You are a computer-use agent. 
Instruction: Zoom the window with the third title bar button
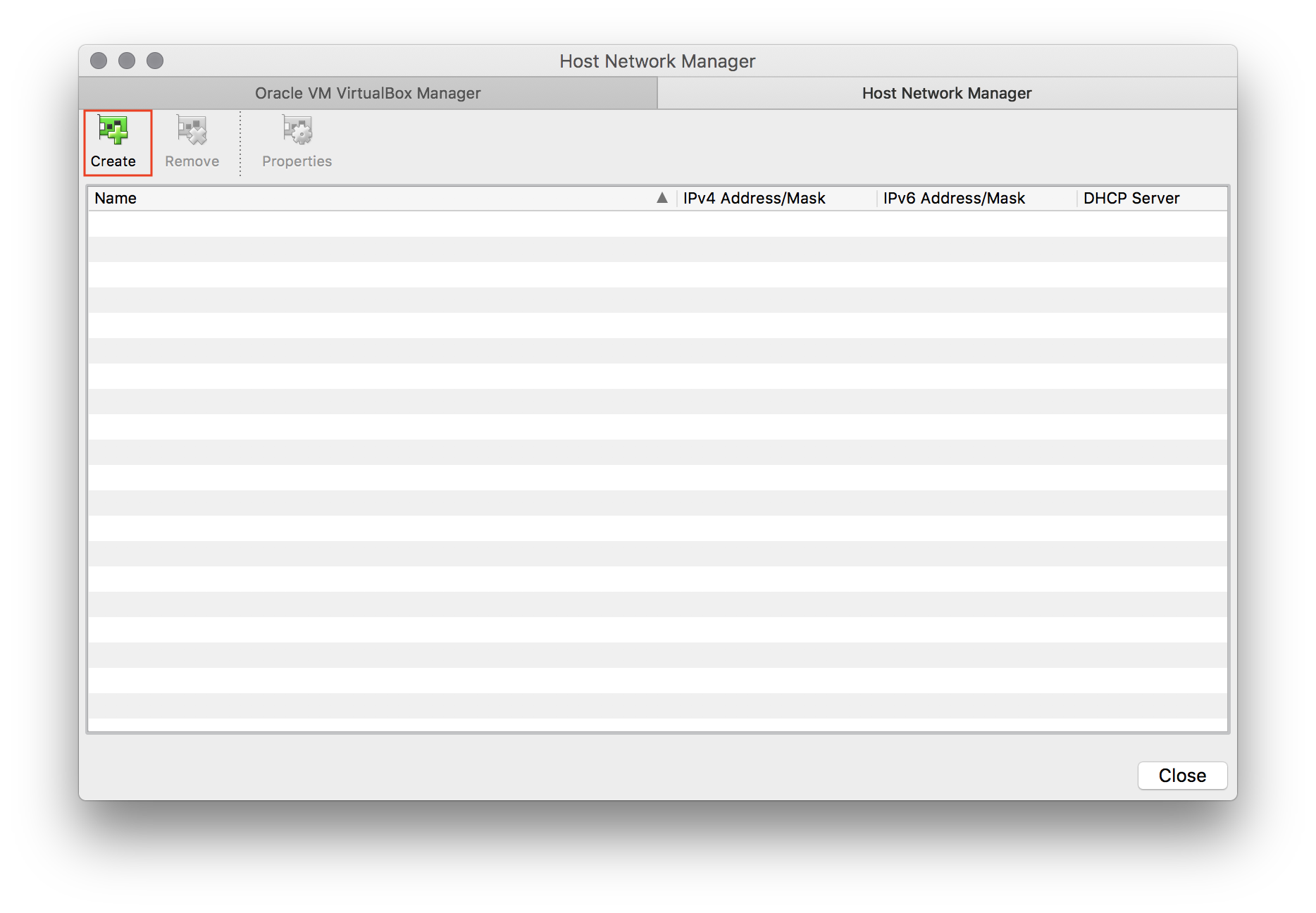pyautogui.click(x=155, y=61)
